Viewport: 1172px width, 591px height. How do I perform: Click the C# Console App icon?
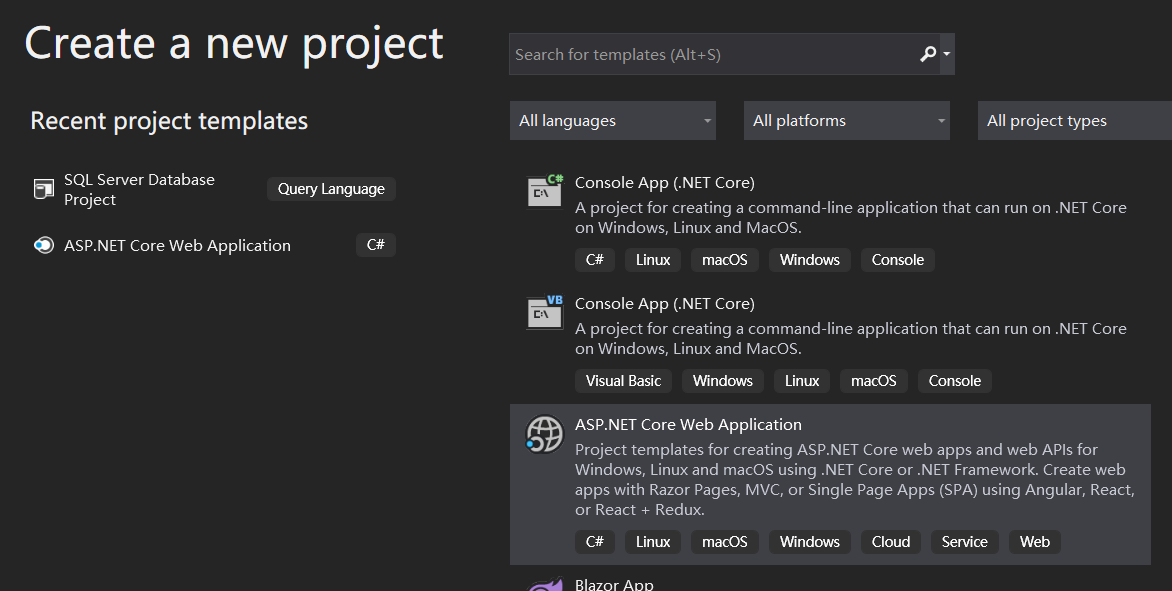[x=545, y=191]
